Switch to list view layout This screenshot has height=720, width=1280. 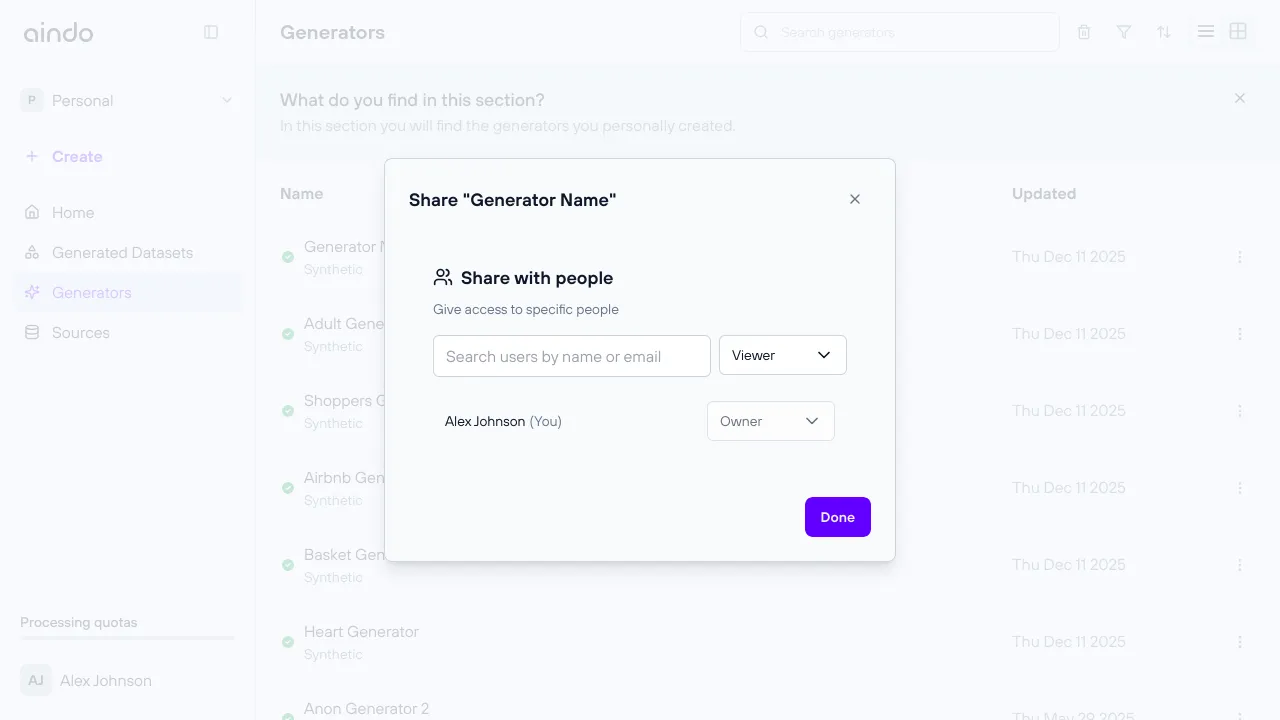pyautogui.click(x=1205, y=31)
